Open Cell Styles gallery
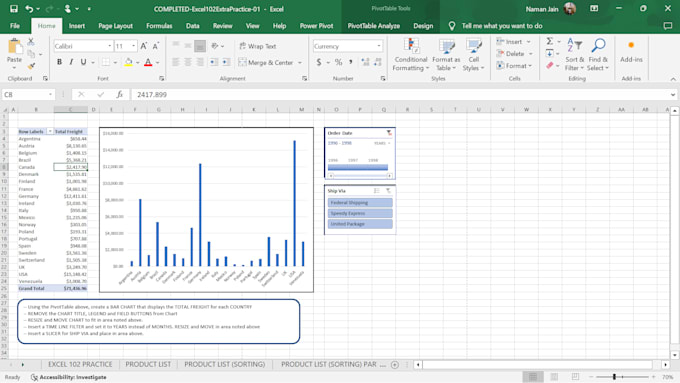The height and width of the screenshot is (383, 680). click(473, 55)
